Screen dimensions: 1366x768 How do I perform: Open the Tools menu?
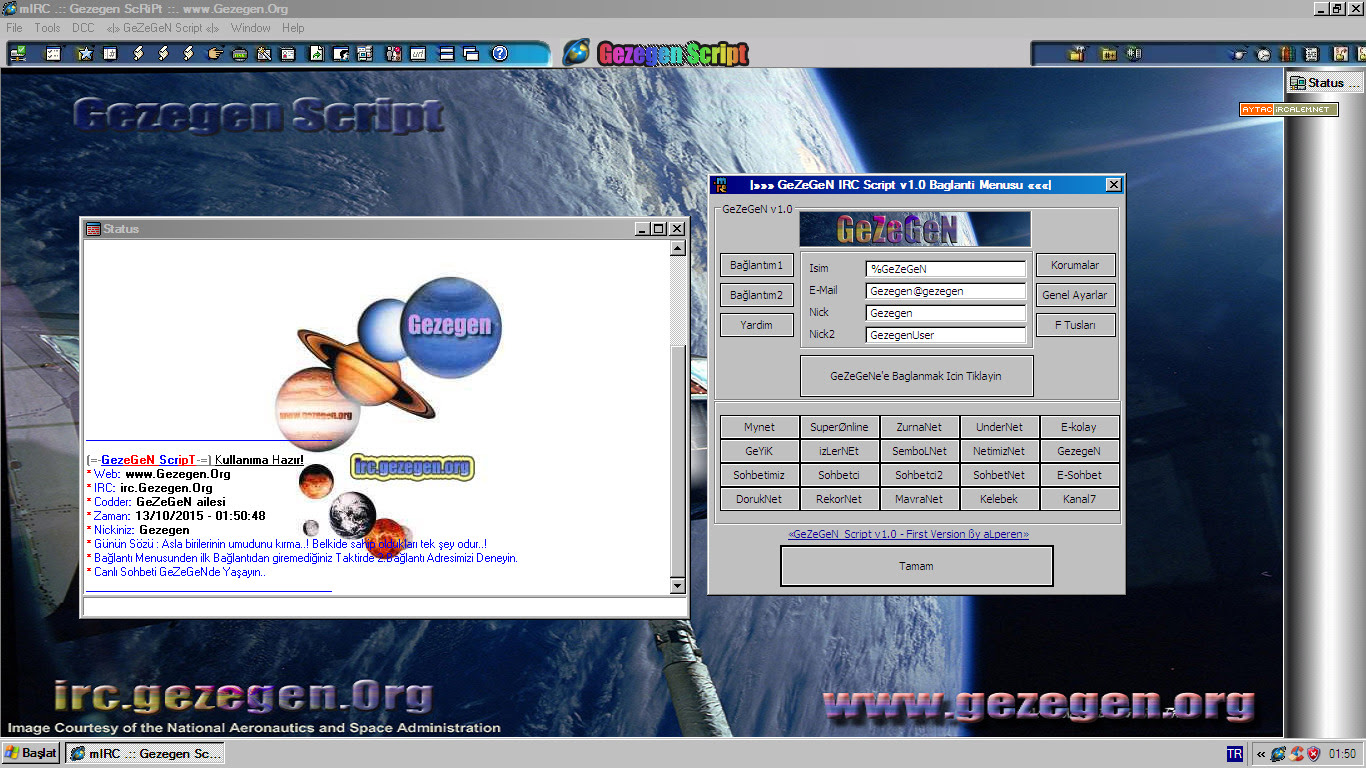(47, 28)
